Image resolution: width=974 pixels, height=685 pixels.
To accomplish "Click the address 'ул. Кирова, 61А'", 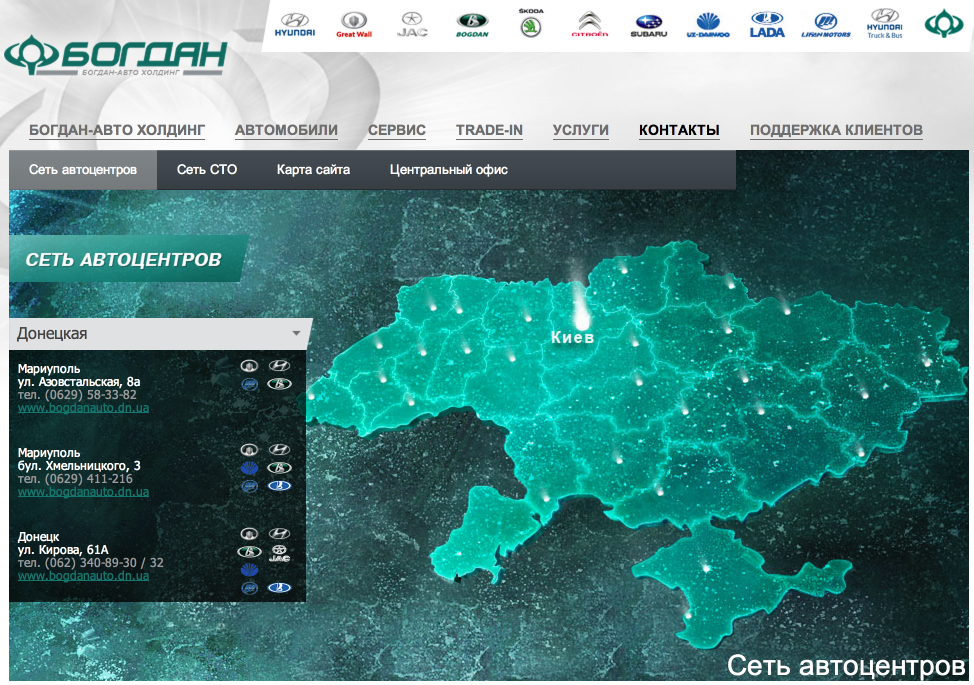I will [63, 550].
